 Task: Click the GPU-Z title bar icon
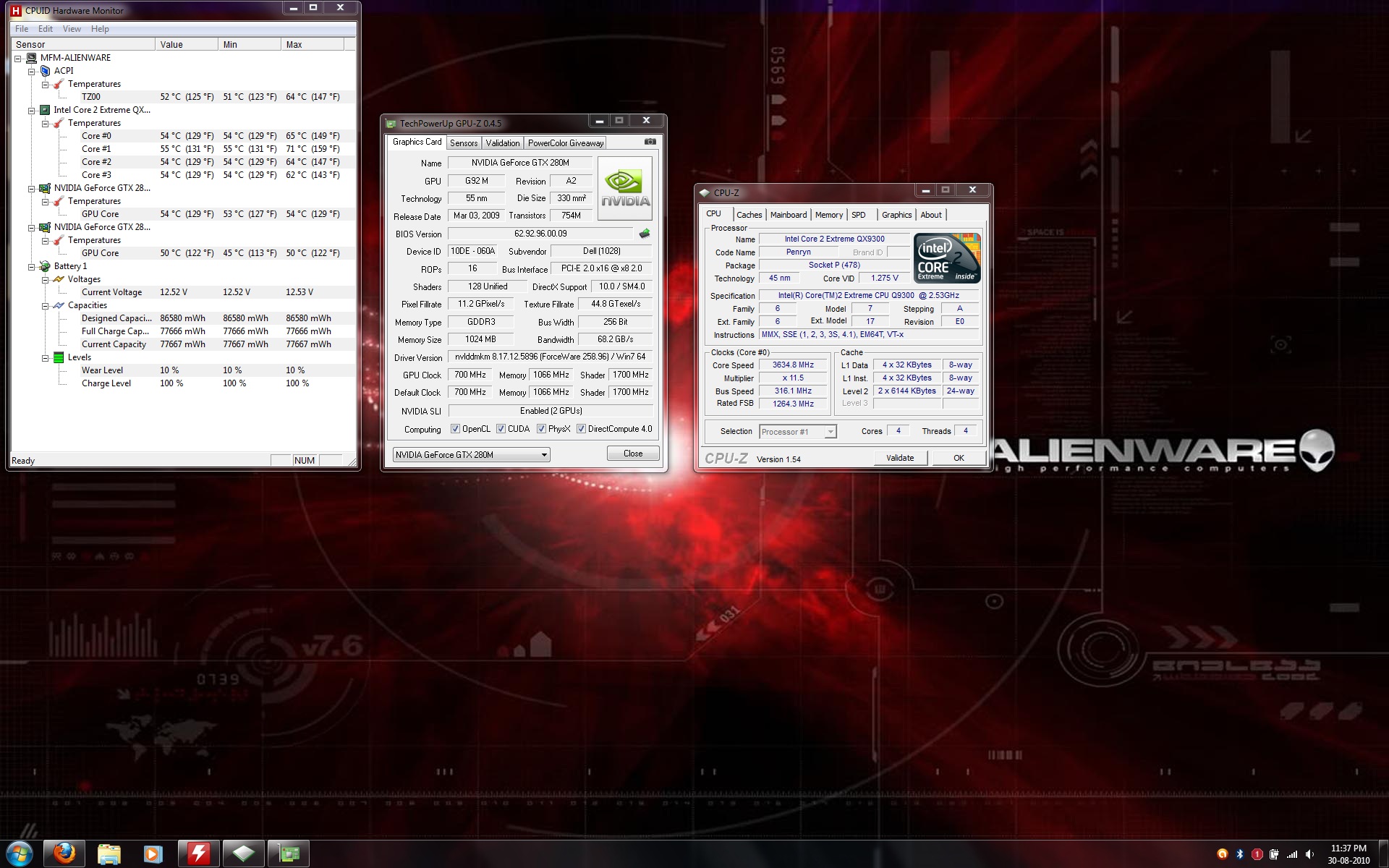[x=391, y=124]
